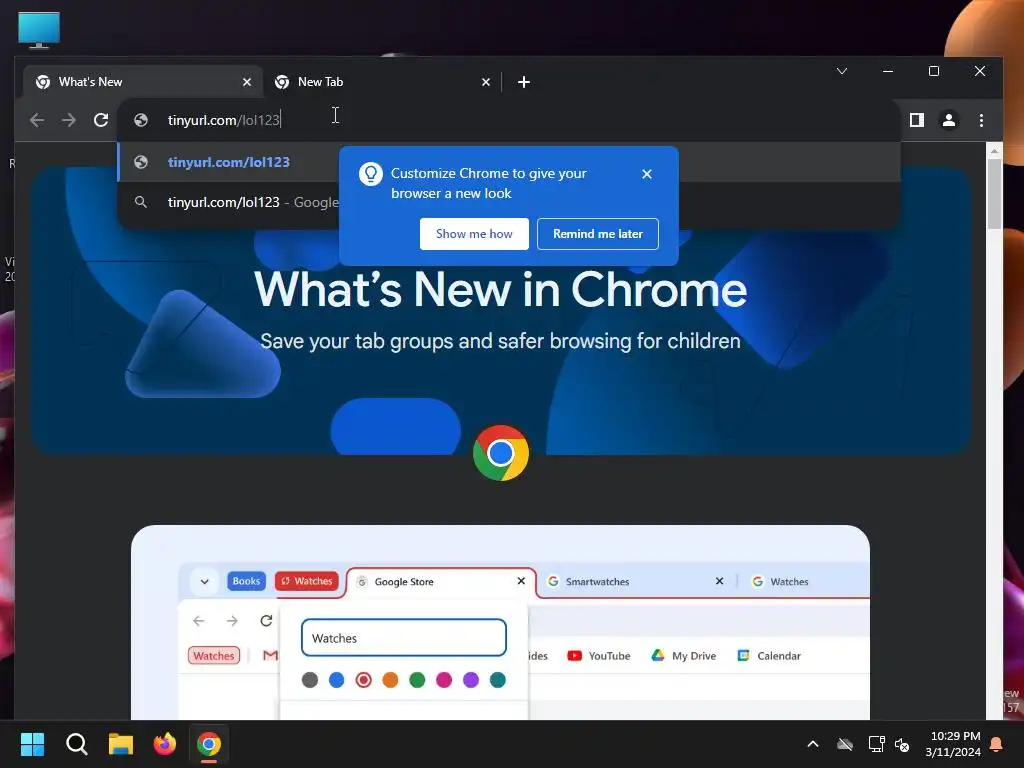Open a new tab with plus button

pos(524,82)
